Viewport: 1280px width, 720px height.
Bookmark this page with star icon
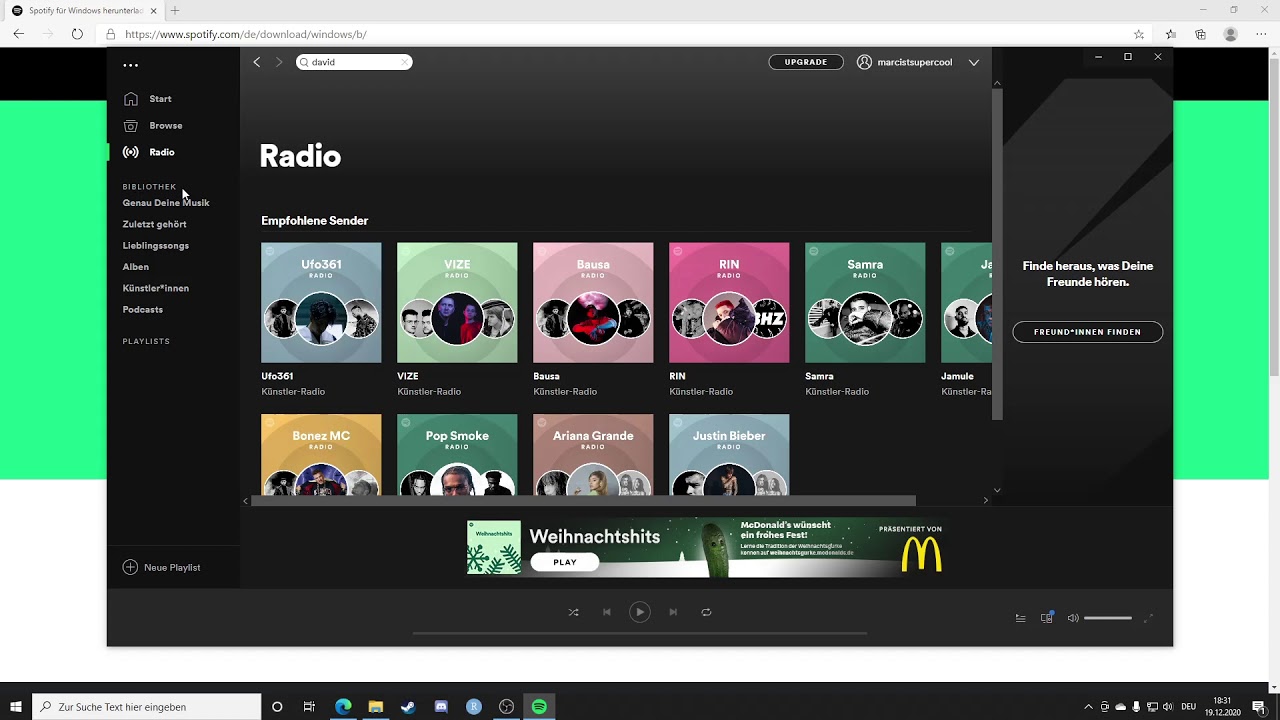pos(1139,34)
